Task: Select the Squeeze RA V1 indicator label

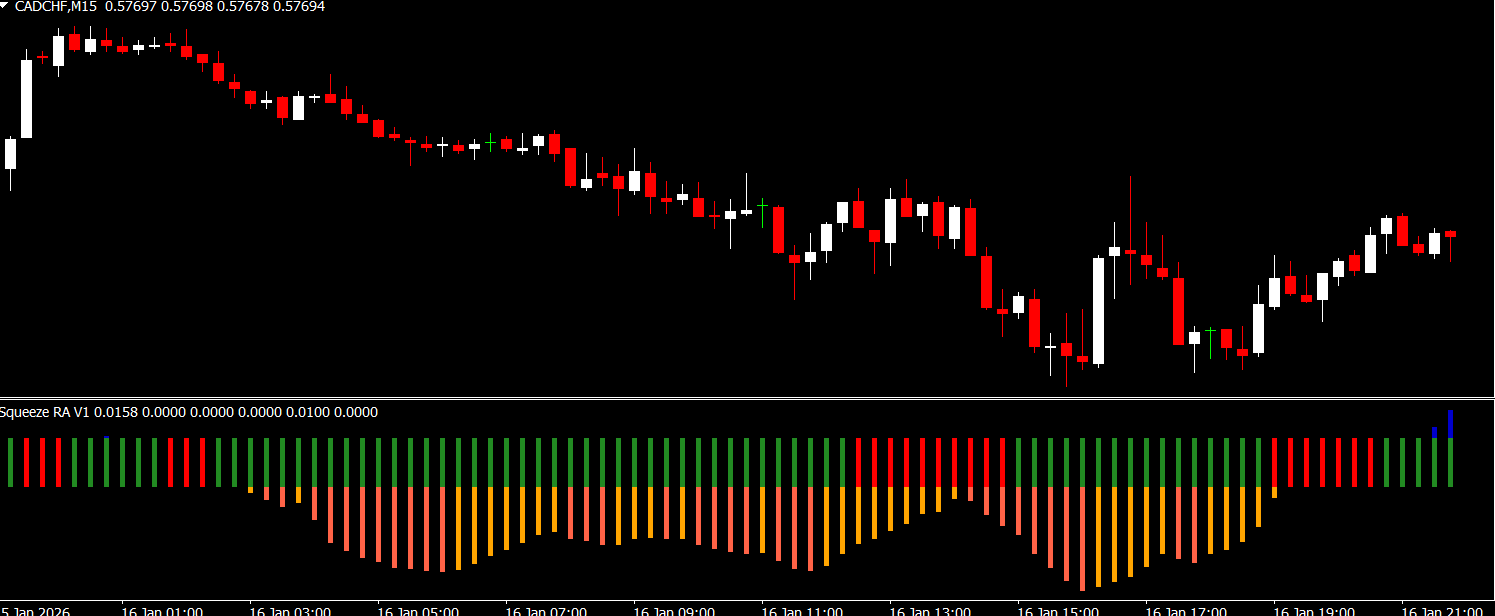Action: coord(51,412)
